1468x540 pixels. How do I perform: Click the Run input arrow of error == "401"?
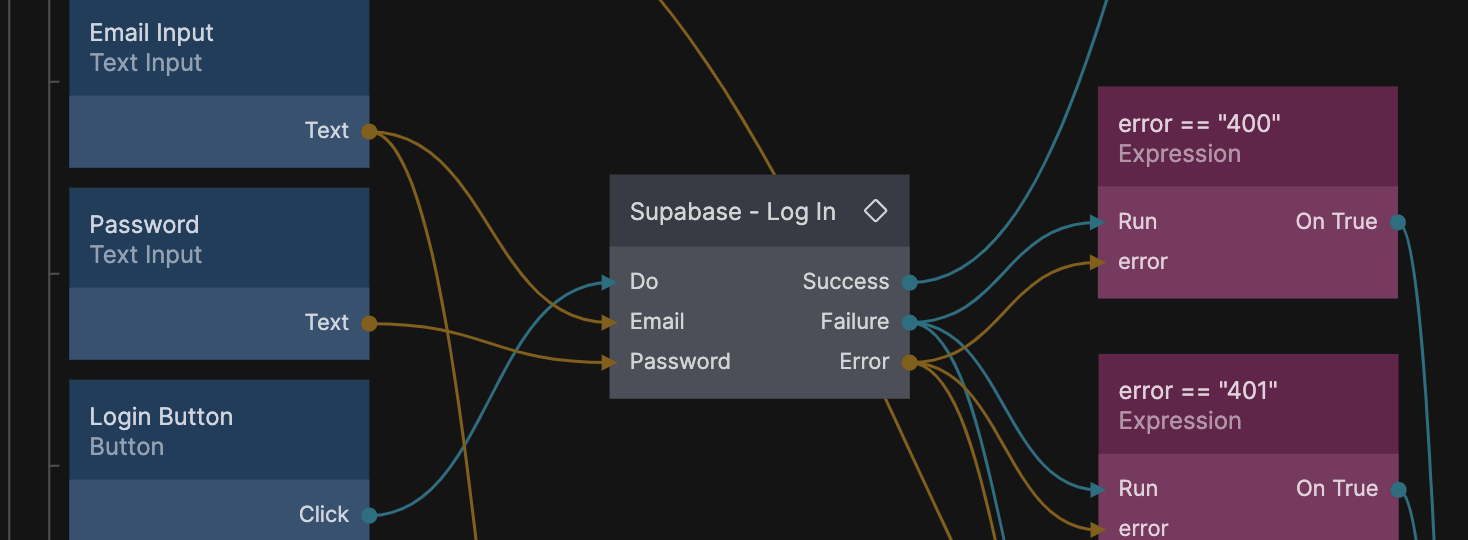(x=1098, y=489)
